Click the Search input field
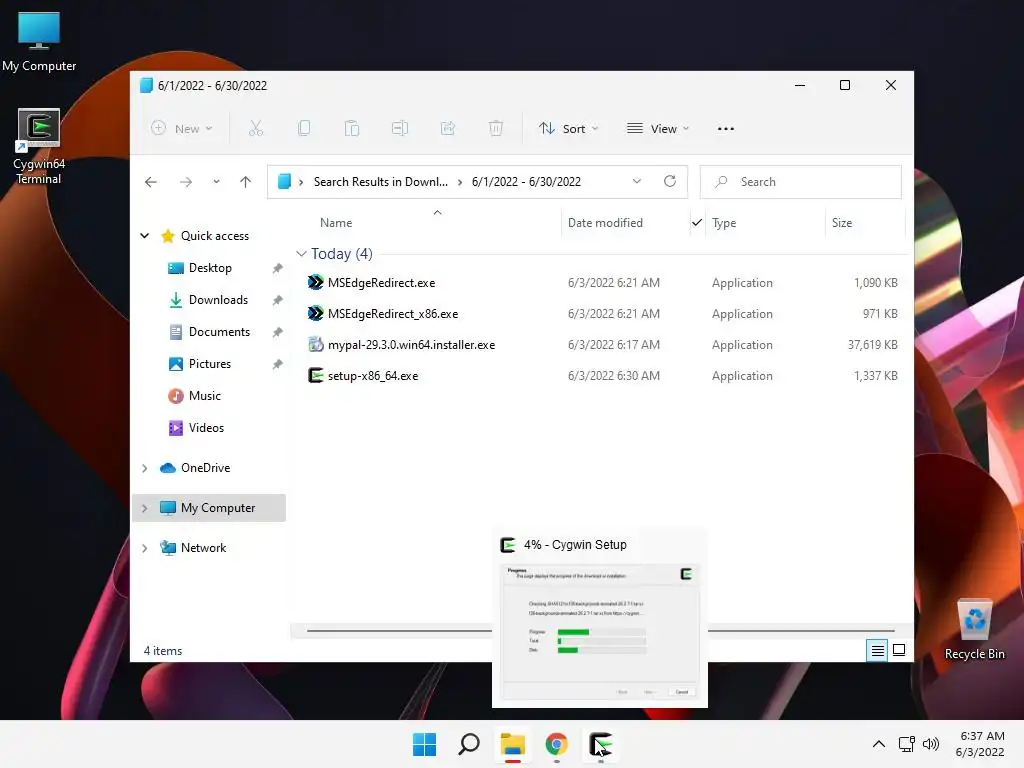The width and height of the screenshot is (1024, 768). [x=801, y=182]
